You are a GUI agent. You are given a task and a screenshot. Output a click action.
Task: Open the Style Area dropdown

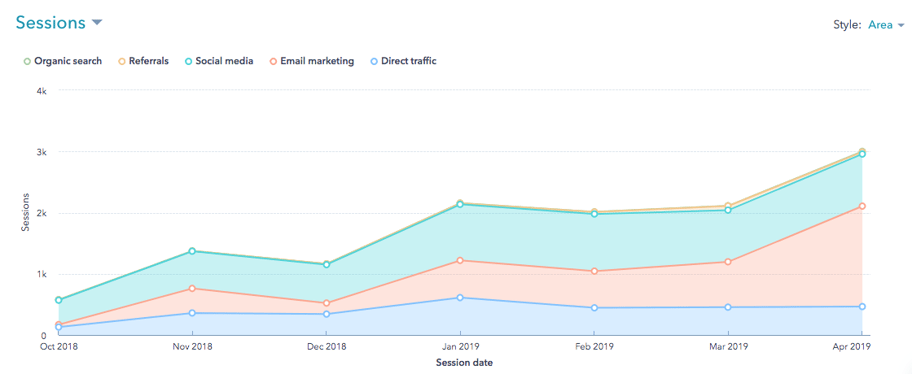(x=886, y=25)
